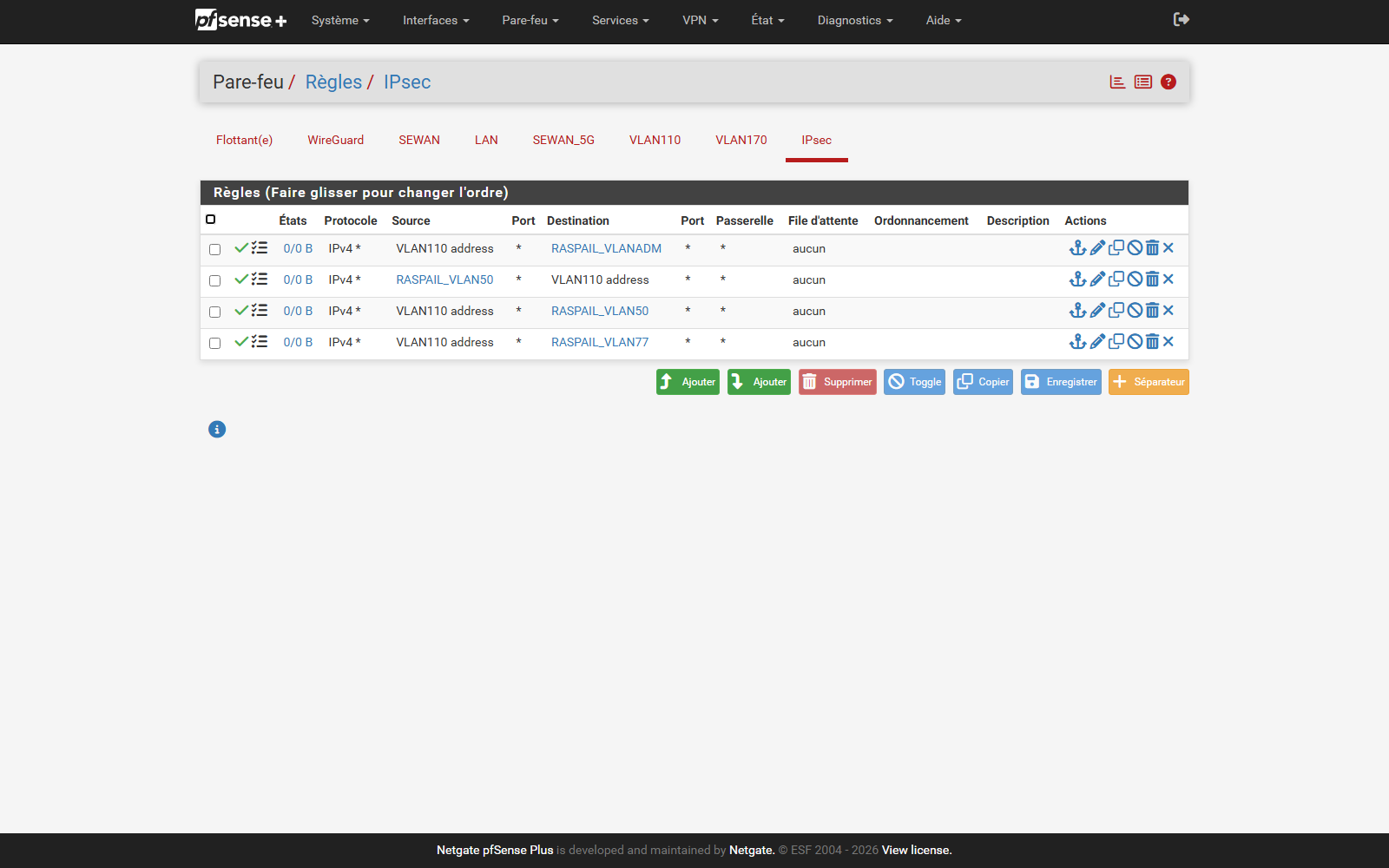Select the IPsec tab

[x=816, y=140]
